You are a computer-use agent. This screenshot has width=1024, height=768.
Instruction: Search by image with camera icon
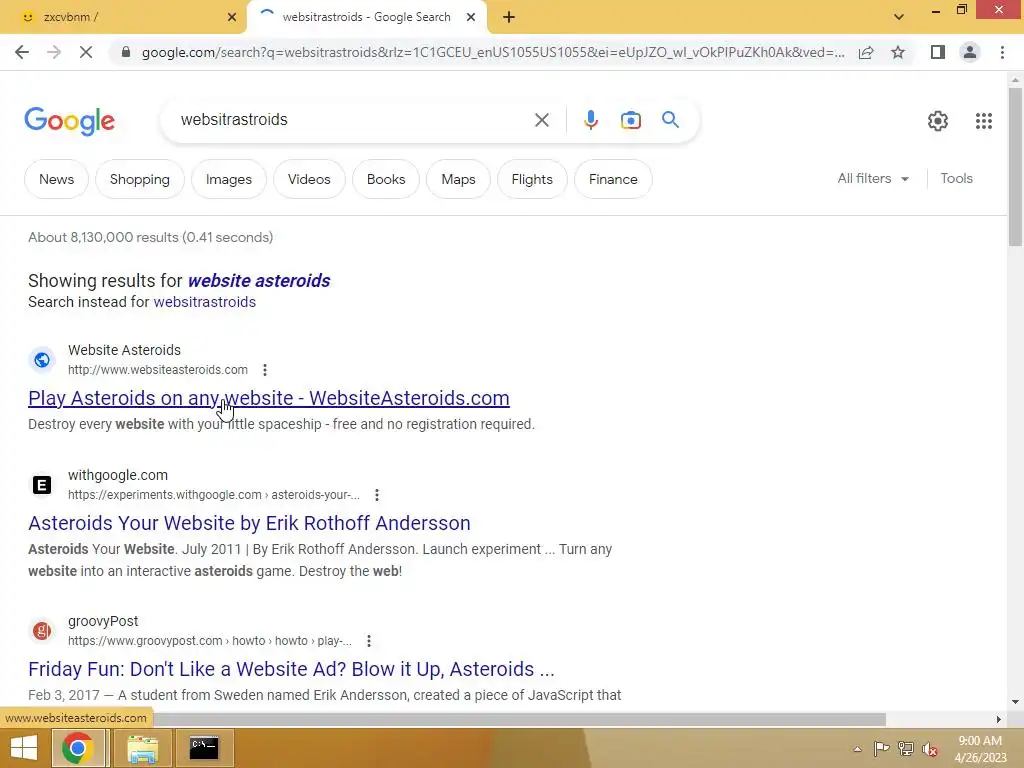(x=630, y=120)
